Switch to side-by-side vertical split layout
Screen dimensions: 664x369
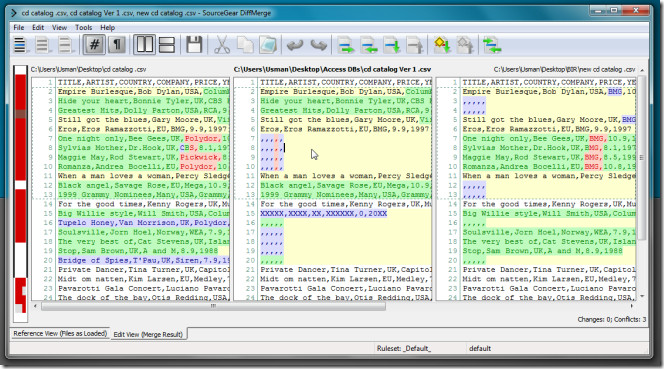tap(145, 45)
